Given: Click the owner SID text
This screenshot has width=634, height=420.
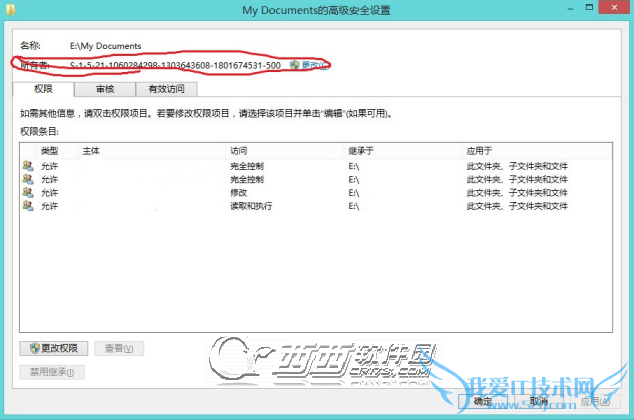Looking at the screenshot, I should click(x=175, y=65).
